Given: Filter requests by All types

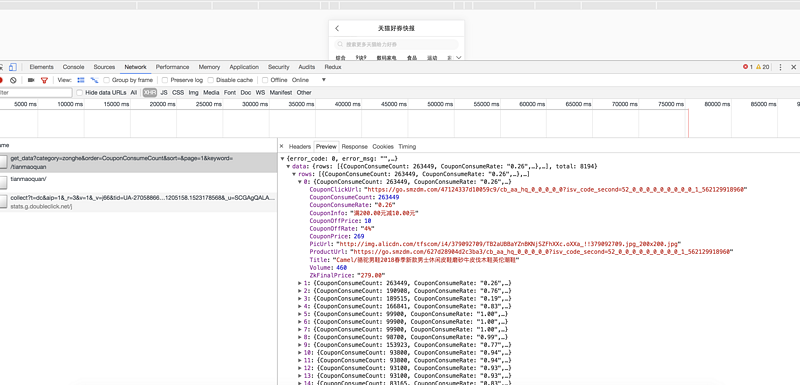Looking at the screenshot, I should click(134, 93).
